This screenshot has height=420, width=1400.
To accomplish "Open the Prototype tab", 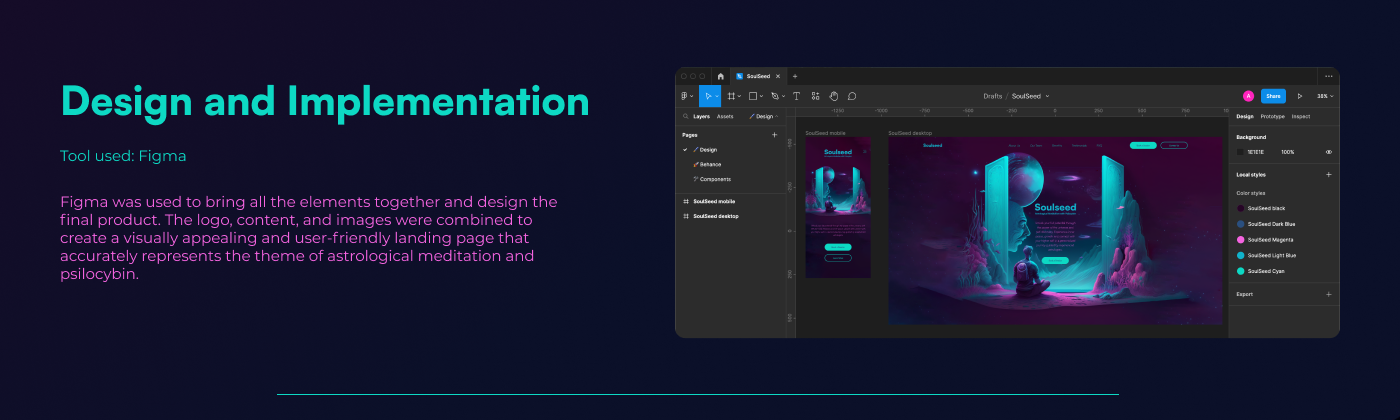I will [x=1272, y=116].
